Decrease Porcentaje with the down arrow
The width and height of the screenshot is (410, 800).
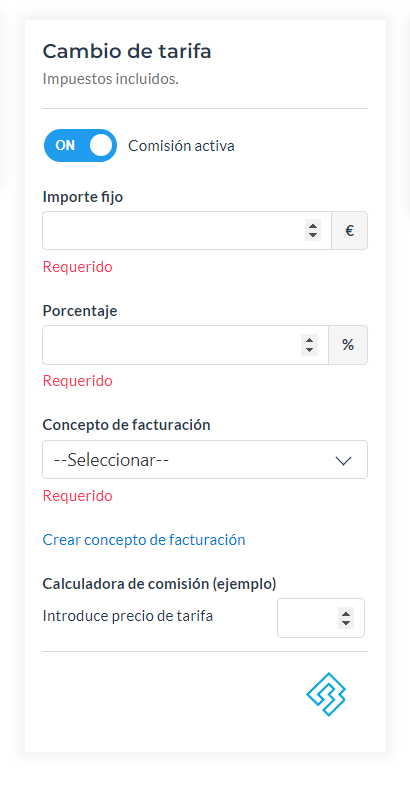click(309, 350)
